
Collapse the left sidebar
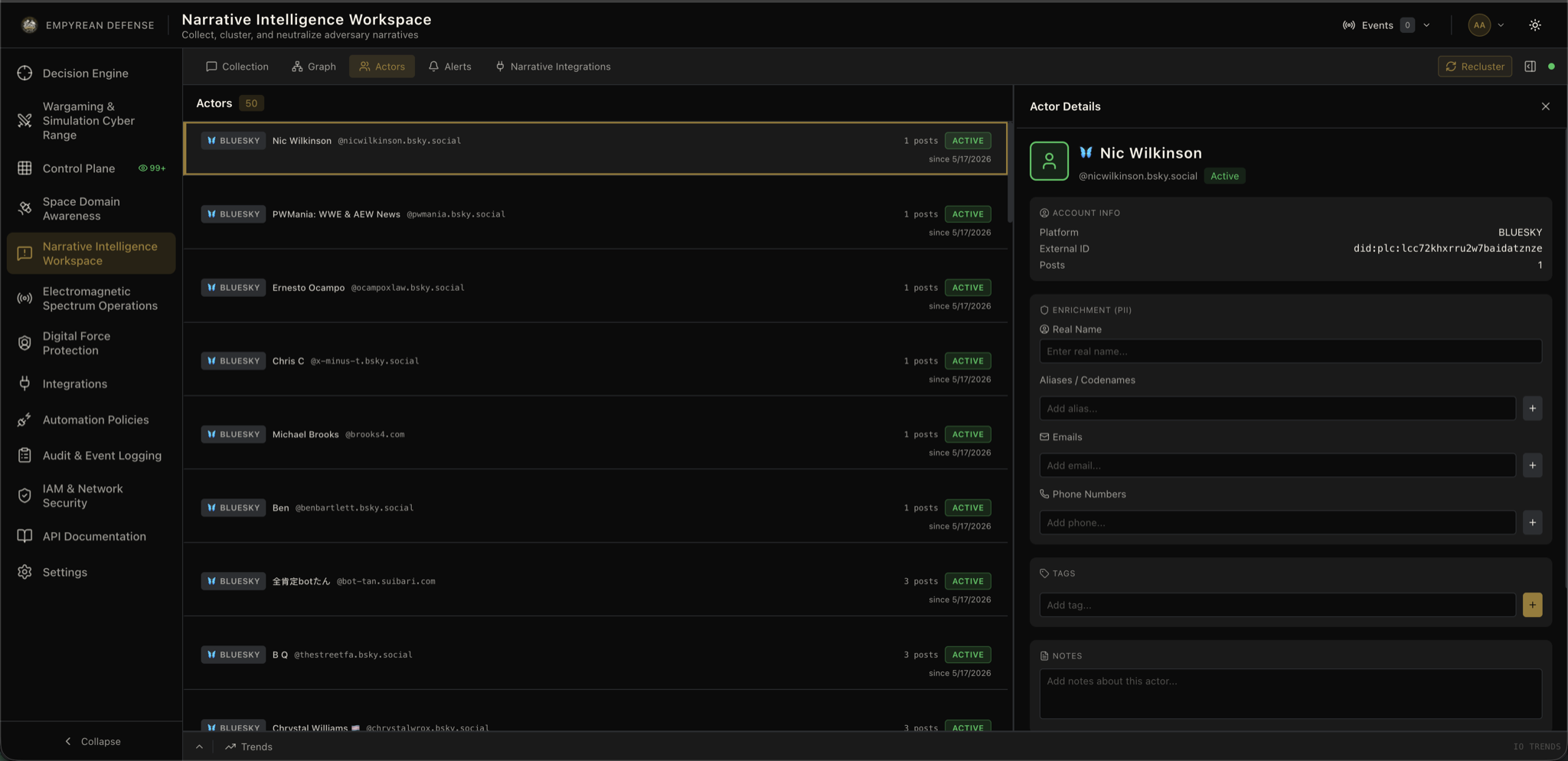[92, 741]
